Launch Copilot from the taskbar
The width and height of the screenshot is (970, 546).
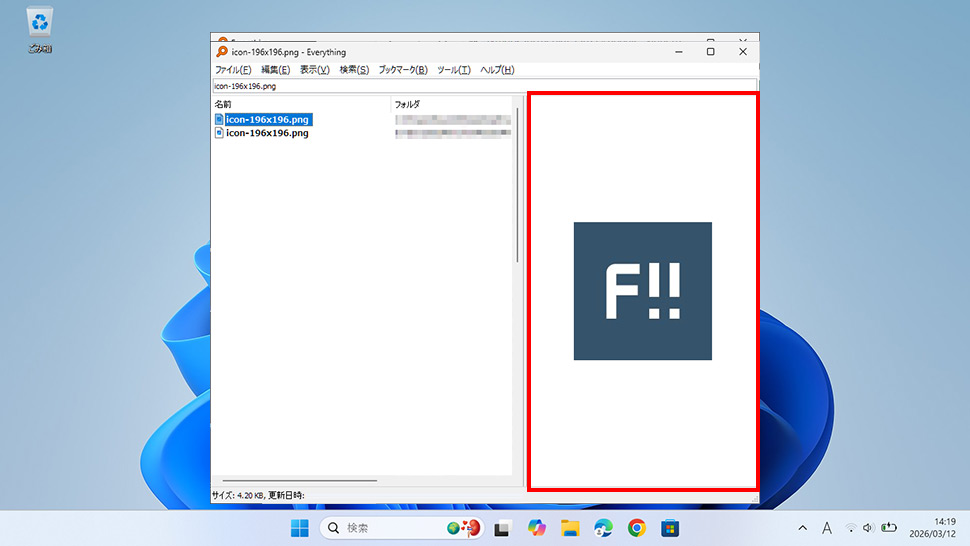(x=536, y=528)
